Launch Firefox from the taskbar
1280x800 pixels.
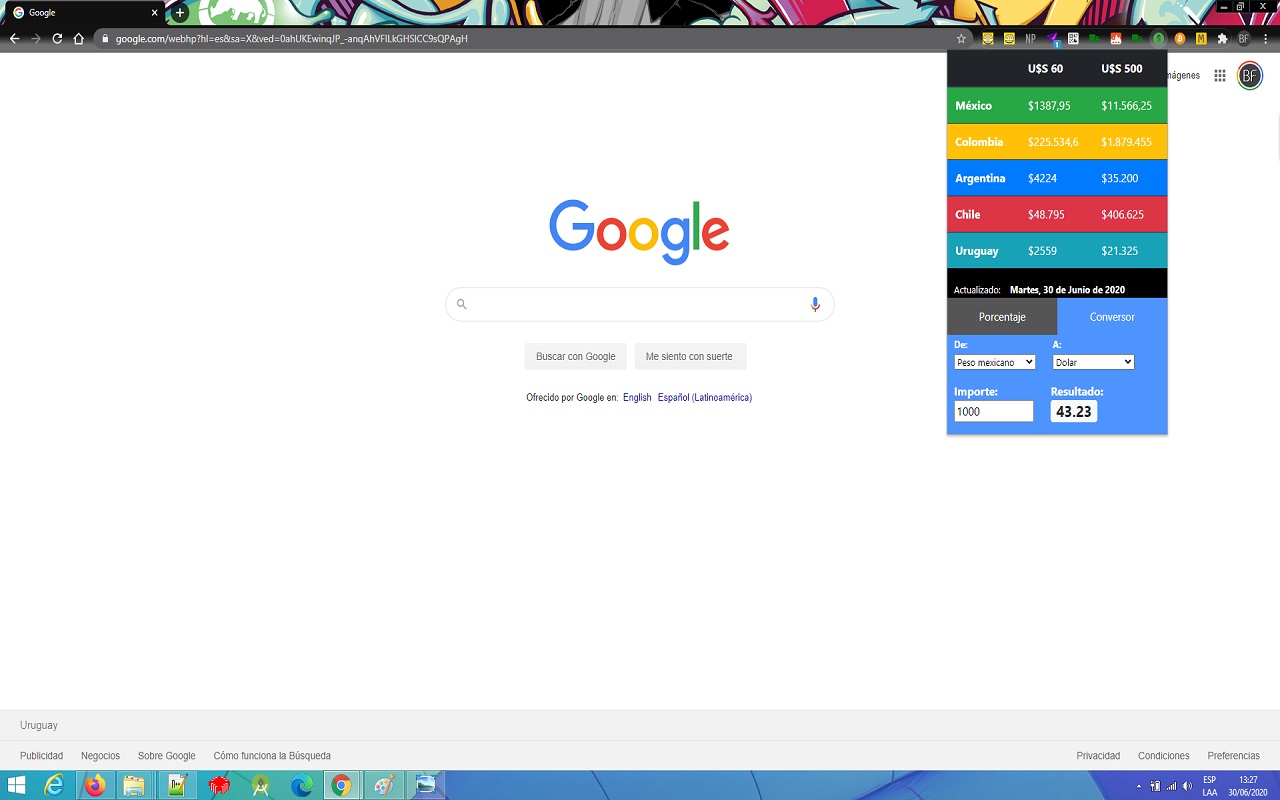pyautogui.click(x=95, y=785)
